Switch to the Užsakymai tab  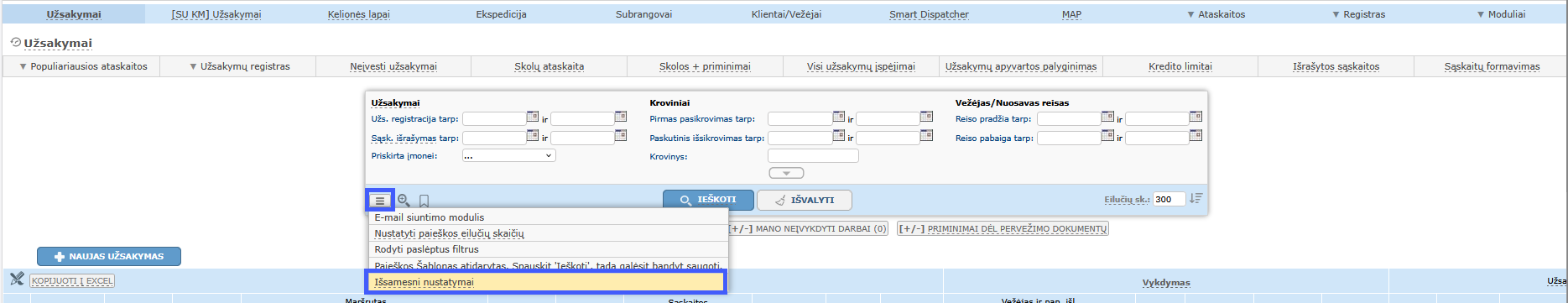pos(74,14)
